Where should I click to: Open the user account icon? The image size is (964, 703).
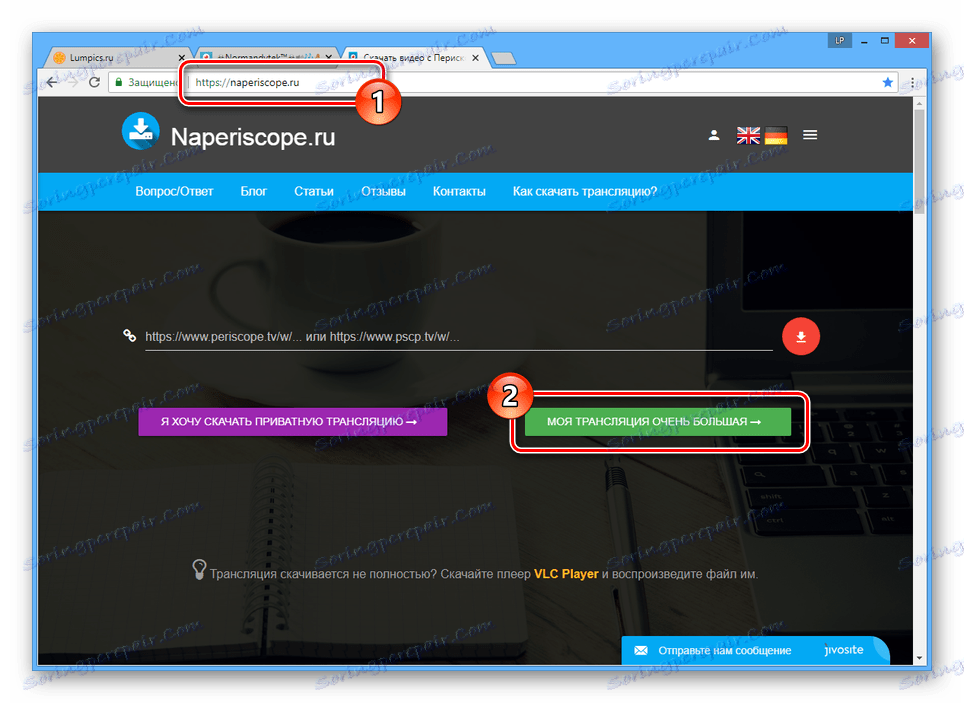pyautogui.click(x=714, y=135)
